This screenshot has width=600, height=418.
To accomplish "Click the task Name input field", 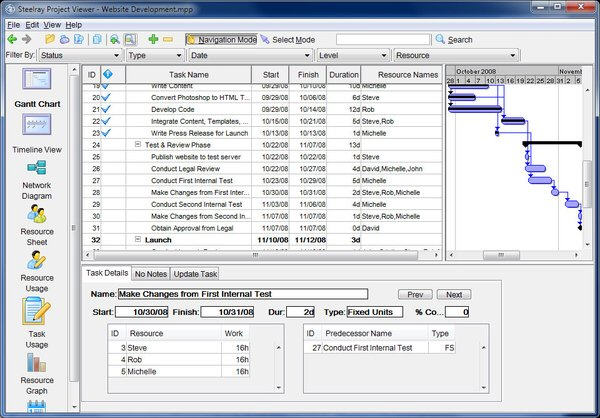I will [x=242, y=295].
